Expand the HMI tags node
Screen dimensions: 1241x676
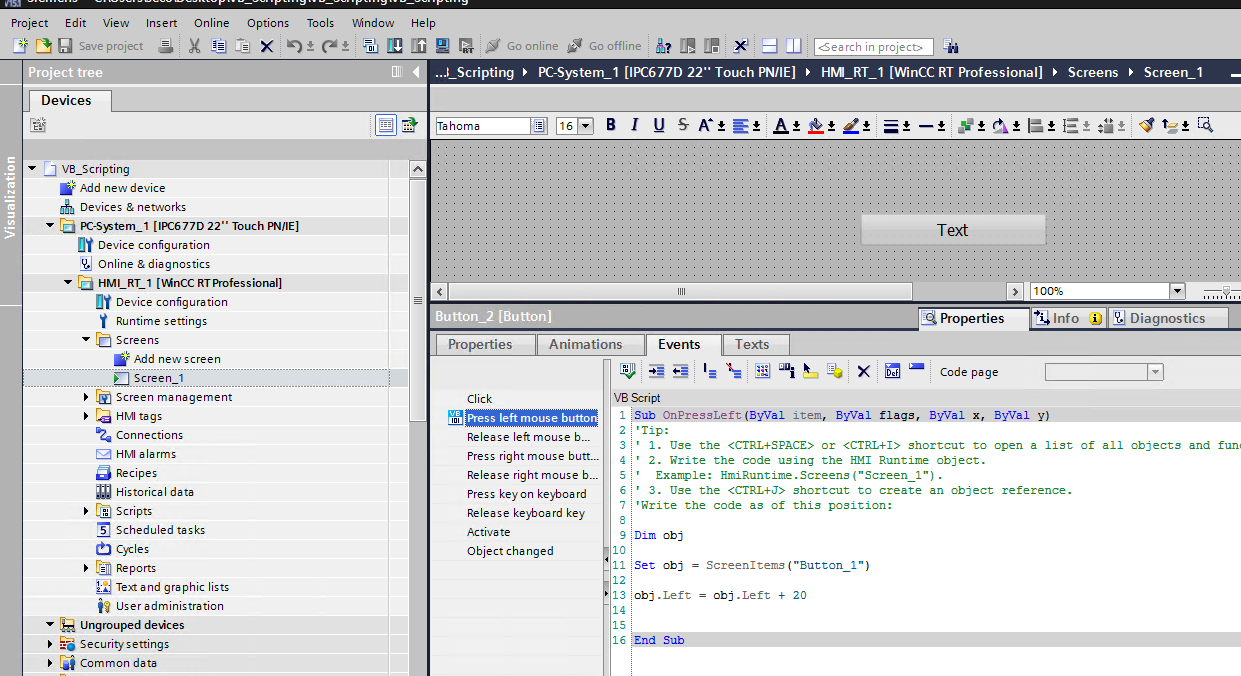tap(87, 416)
